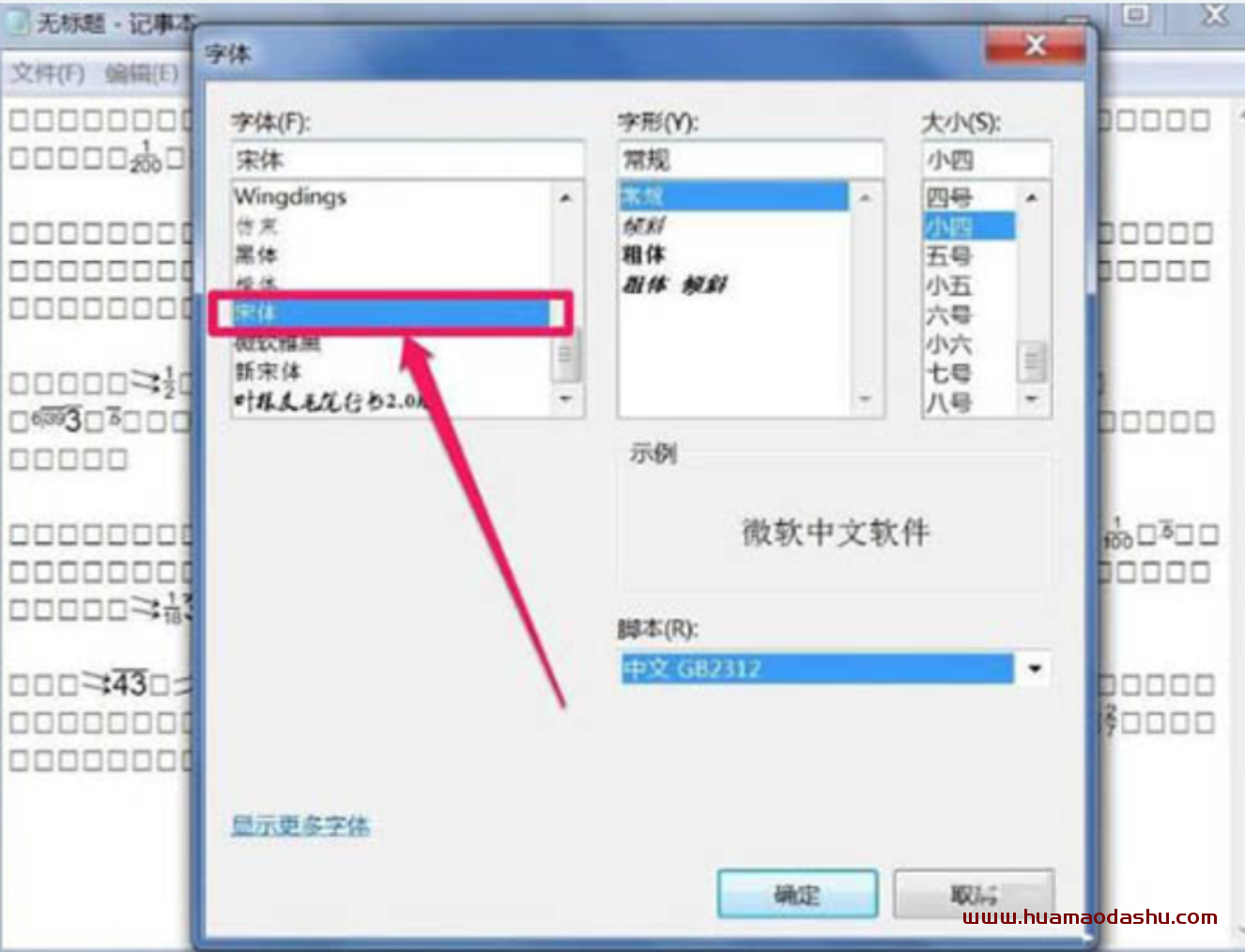This screenshot has height=952, width=1245.
Task: Choose 粗体 font style
Action: point(644,254)
